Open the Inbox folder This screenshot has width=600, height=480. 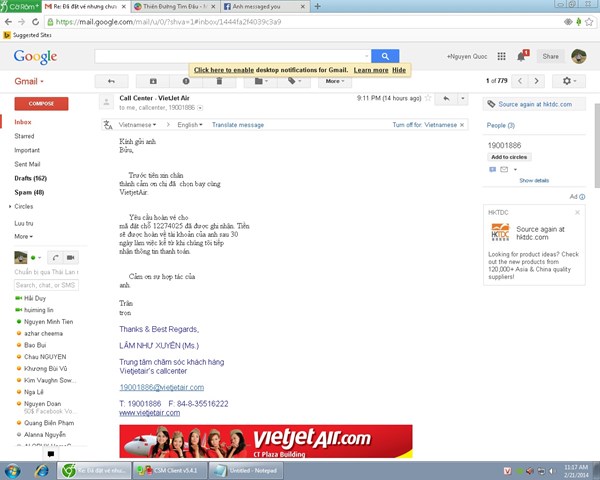click(23, 122)
